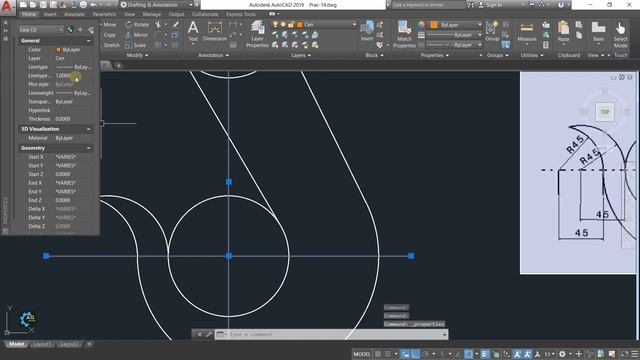Expand the Annotation panel flyout
Screen dimensions: 640x360
point(213,55)
